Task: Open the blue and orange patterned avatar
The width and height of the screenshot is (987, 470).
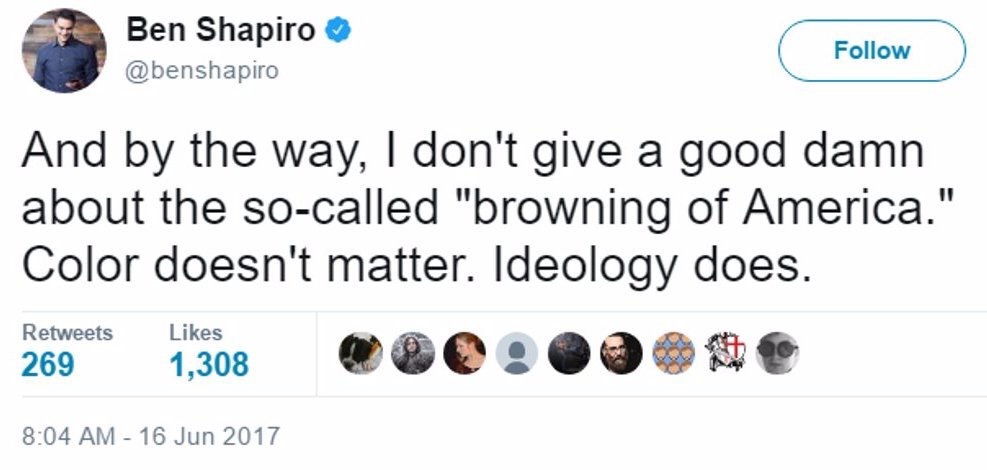Action: [x=674, y=353]
